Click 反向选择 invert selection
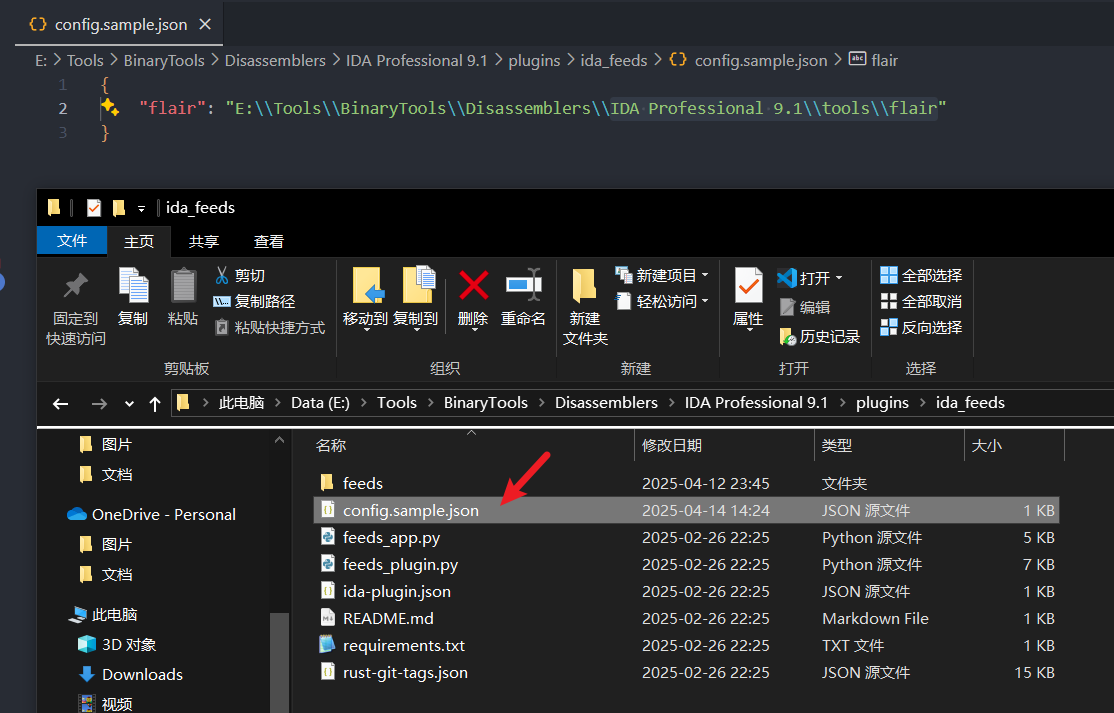 (x=921, y=327)
